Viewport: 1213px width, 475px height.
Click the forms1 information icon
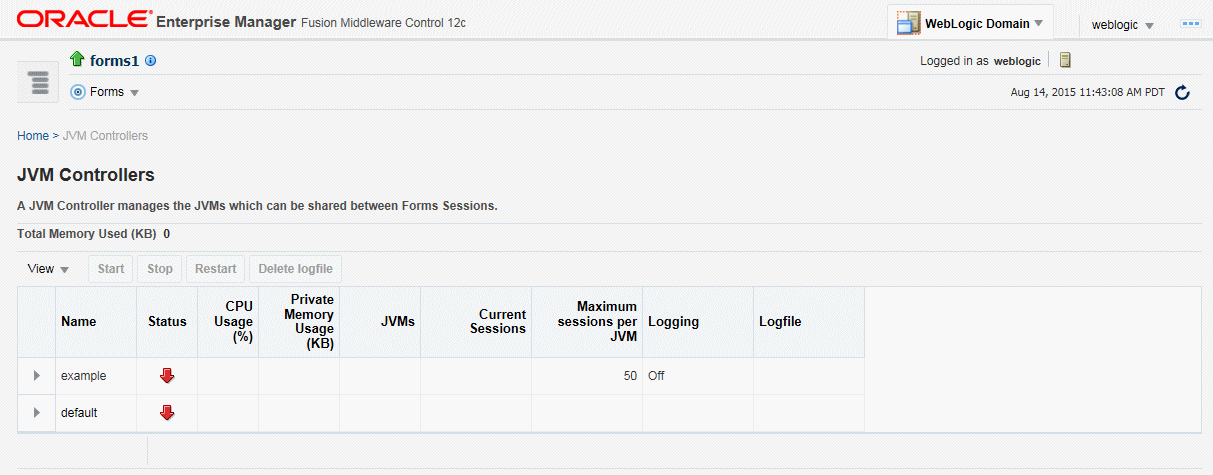(x=151, y=61)
